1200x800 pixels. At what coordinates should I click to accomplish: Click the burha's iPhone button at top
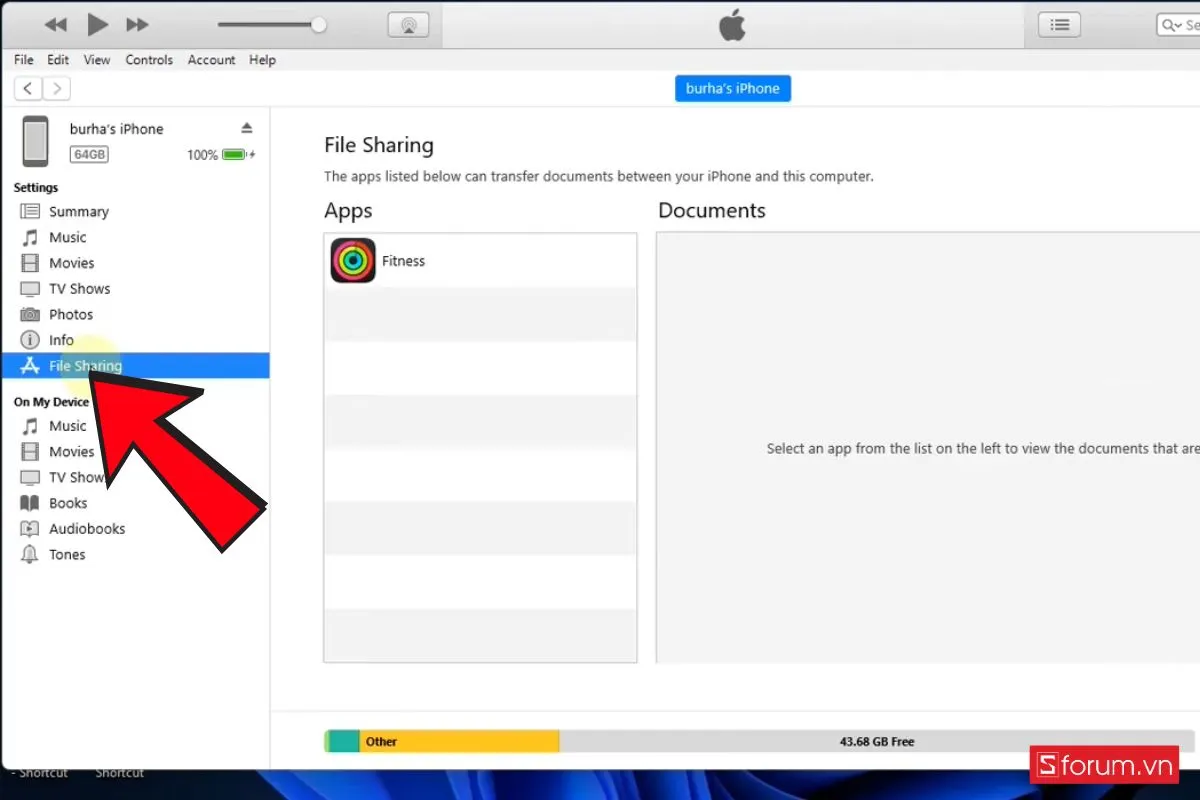pos(733,88)
